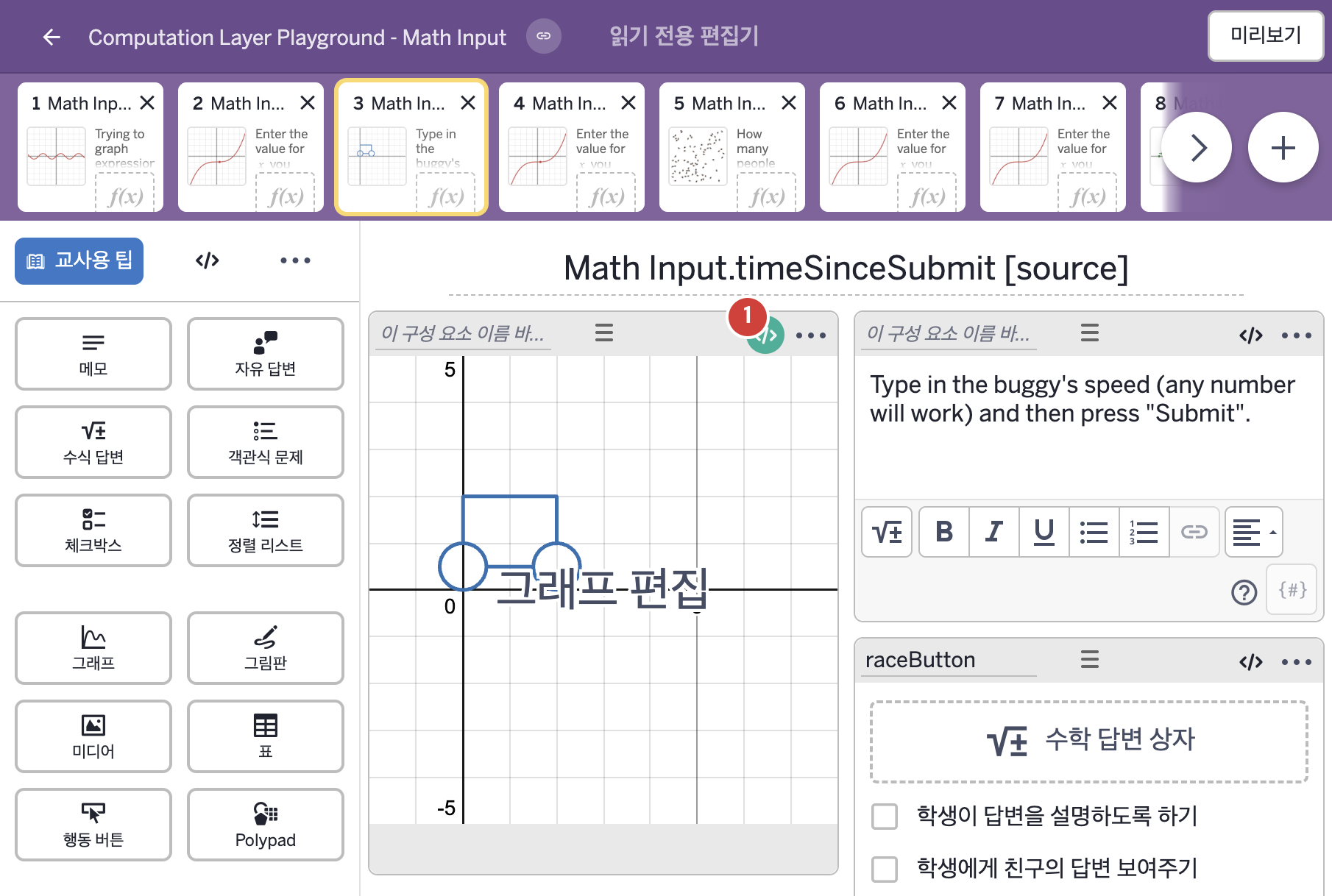Show the next screens with the arrow button
1332x896 pixels.
(1197, 147)
